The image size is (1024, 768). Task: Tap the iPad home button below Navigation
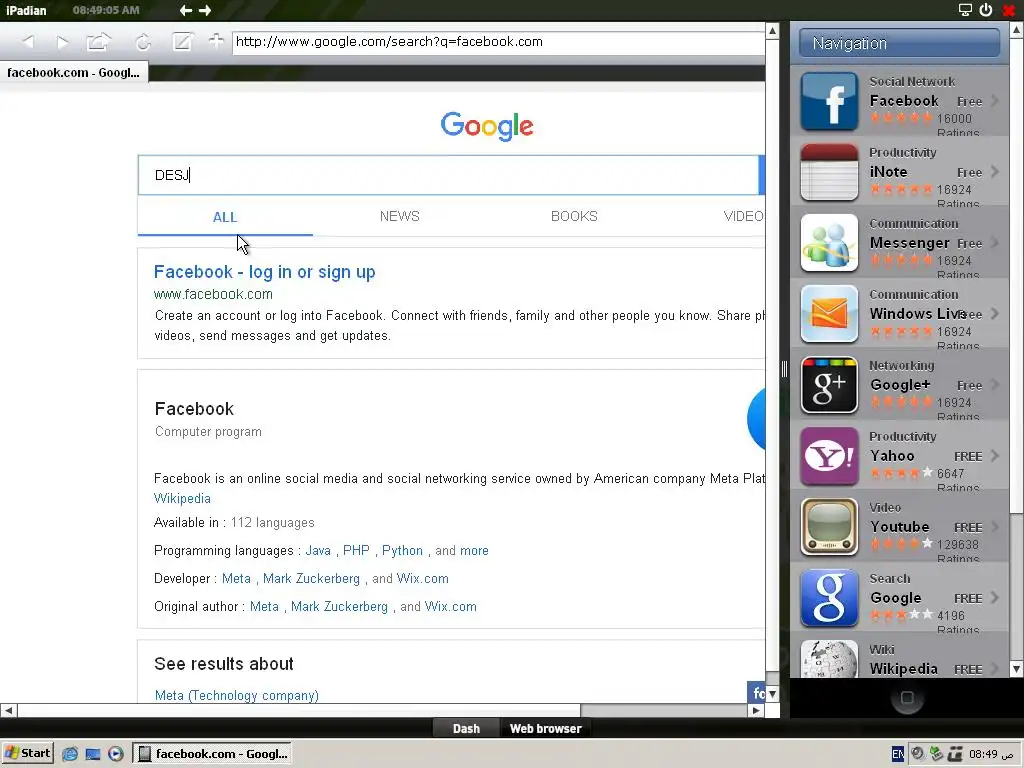tap(907, 698)
